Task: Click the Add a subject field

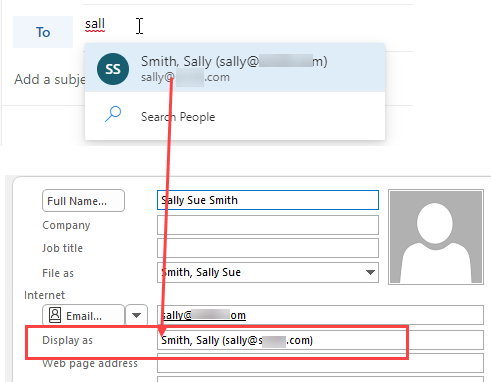Action: [49, 79]
